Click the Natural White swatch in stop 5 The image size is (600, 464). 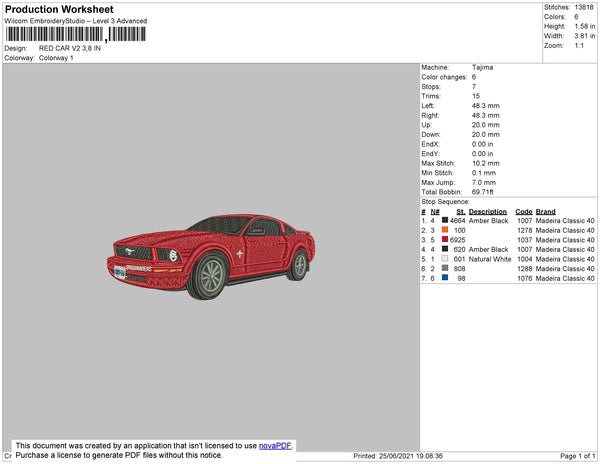coord(445,259)
